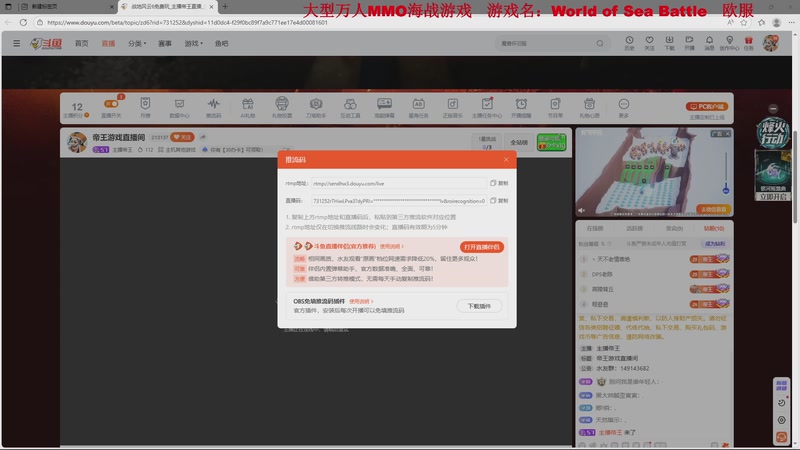
Task: Open the 礼物心愿 gift wish icon
Action: pos(589,108)
